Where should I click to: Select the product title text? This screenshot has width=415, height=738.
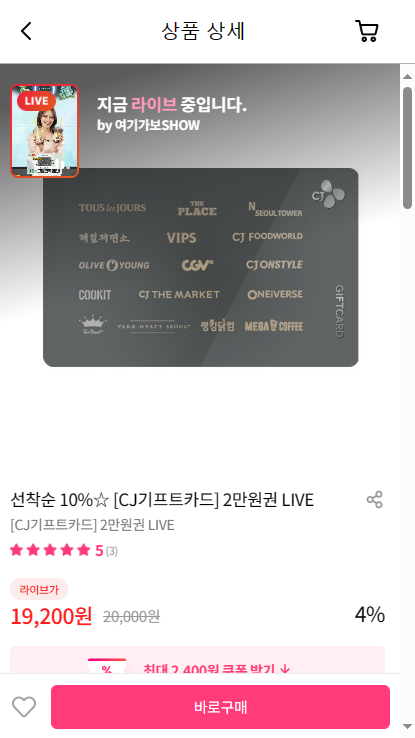[162, 499]
